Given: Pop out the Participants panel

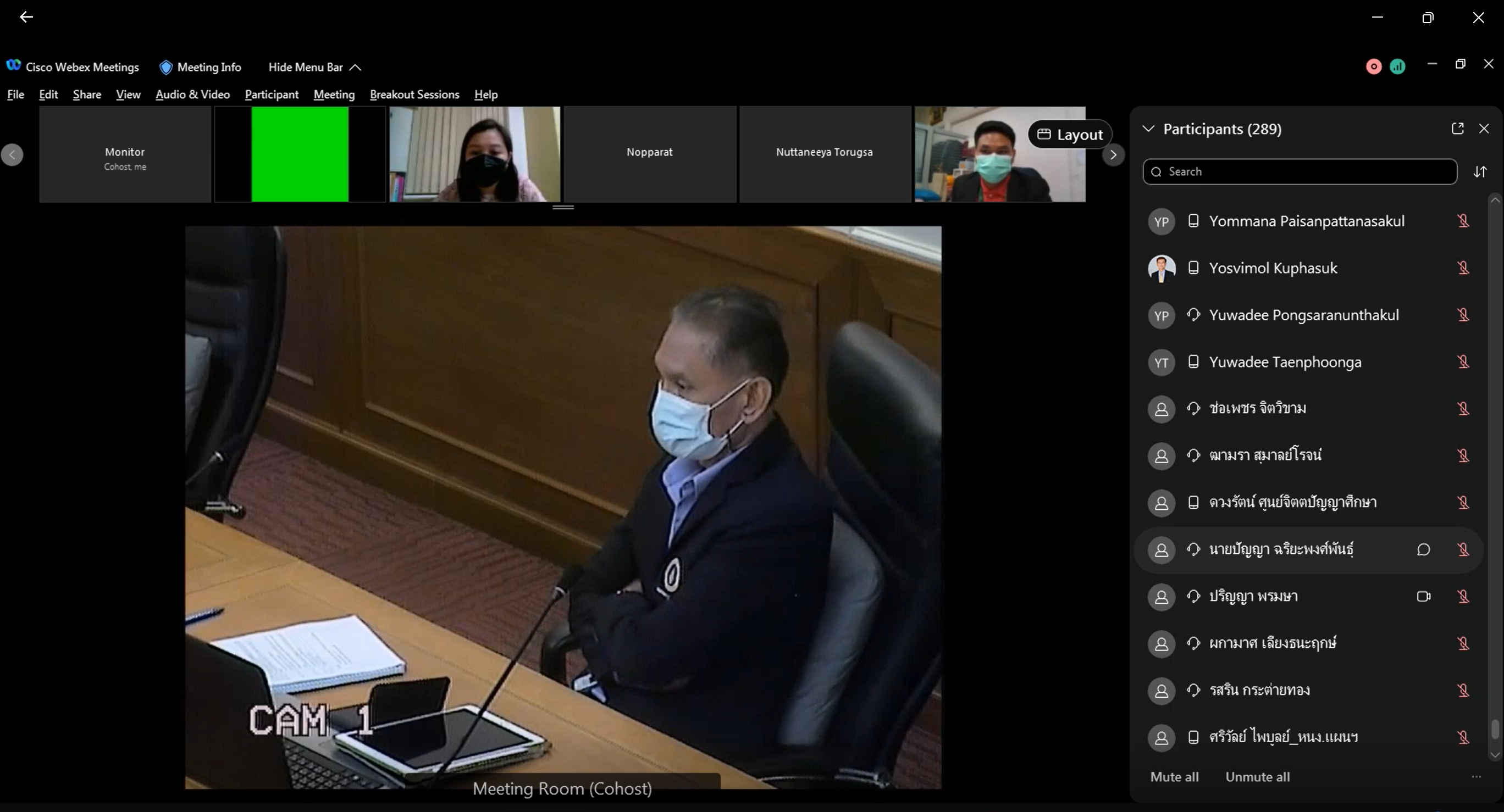Looking at the screenshot, I should click(1457, 129).
